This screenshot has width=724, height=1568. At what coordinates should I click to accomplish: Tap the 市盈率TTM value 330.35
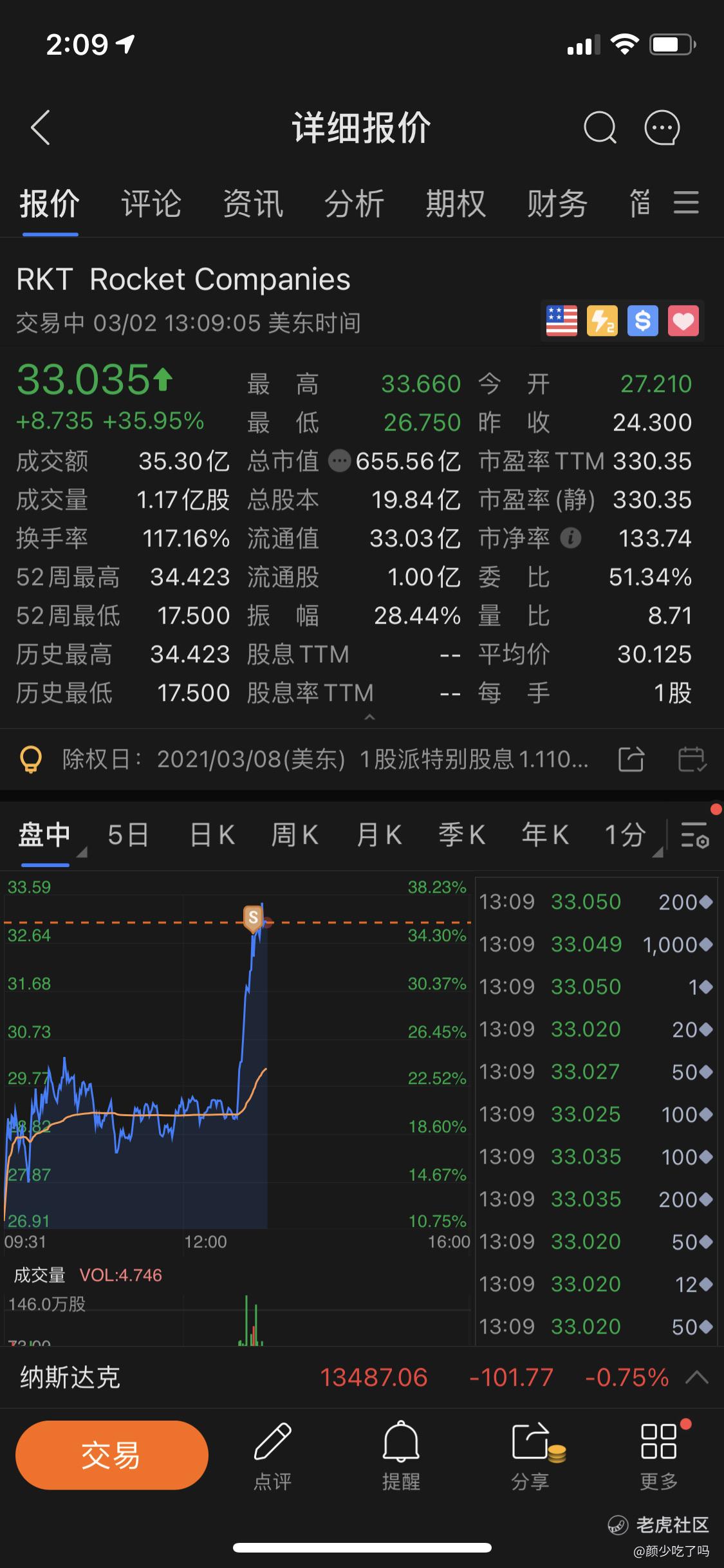coord(652,462)
